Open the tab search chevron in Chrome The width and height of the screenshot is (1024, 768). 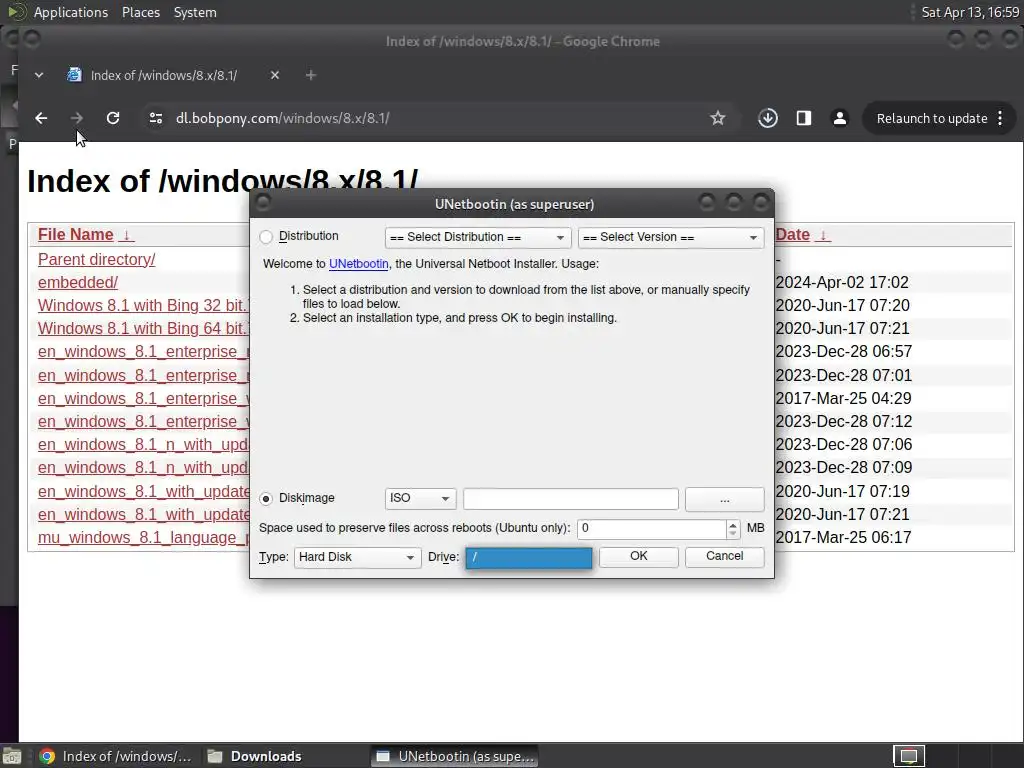coord(39,75)
